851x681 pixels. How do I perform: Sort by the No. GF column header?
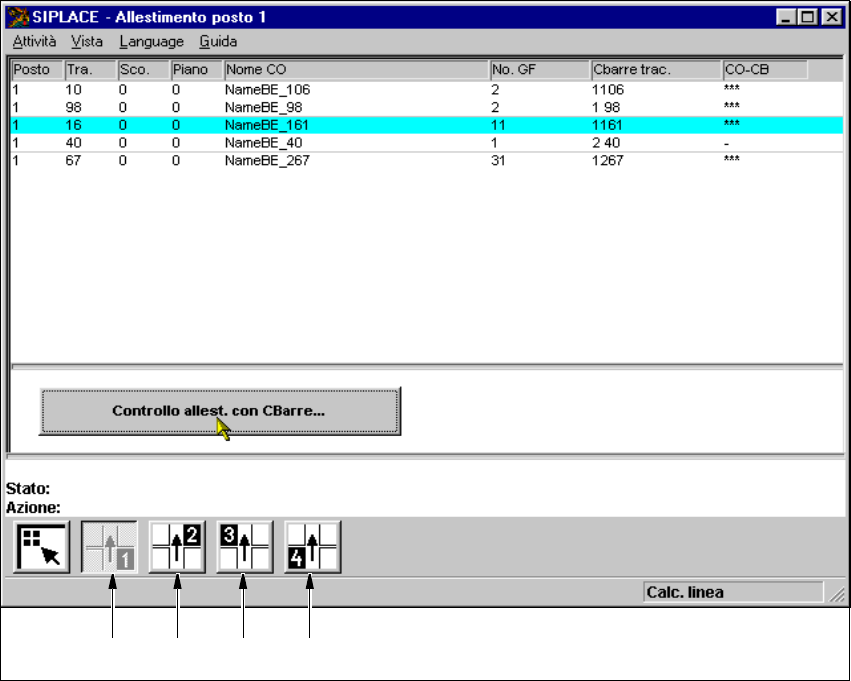pyautogui.click(x=540, y=70)
